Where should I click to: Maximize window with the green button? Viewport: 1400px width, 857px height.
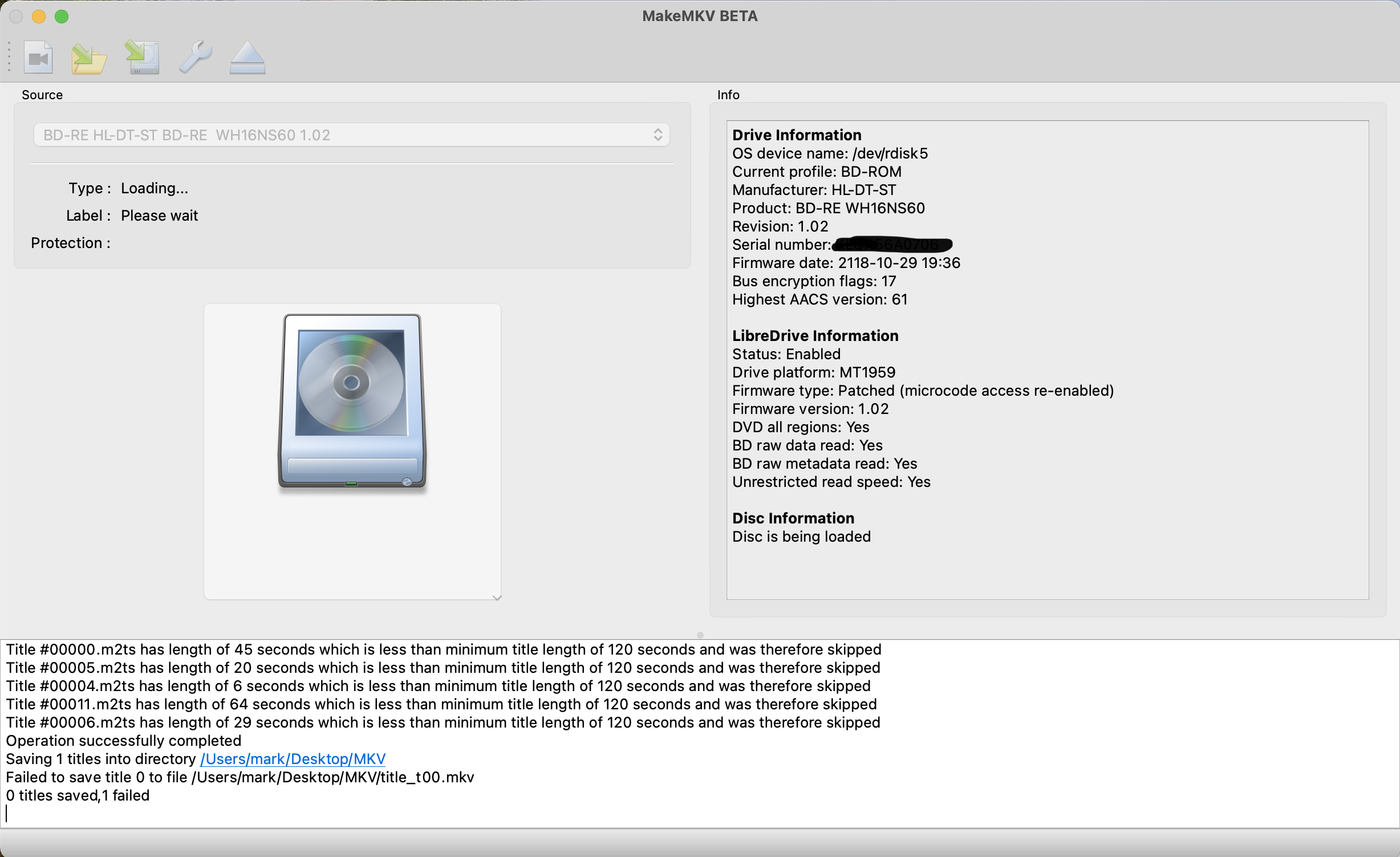pyautogui.click(x=62, y=17)
